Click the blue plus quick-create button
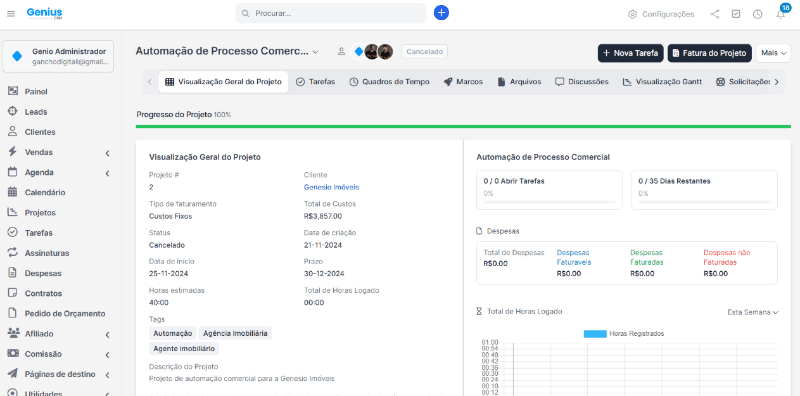Screen dimensions: 800x396 (x=441, y=13)
